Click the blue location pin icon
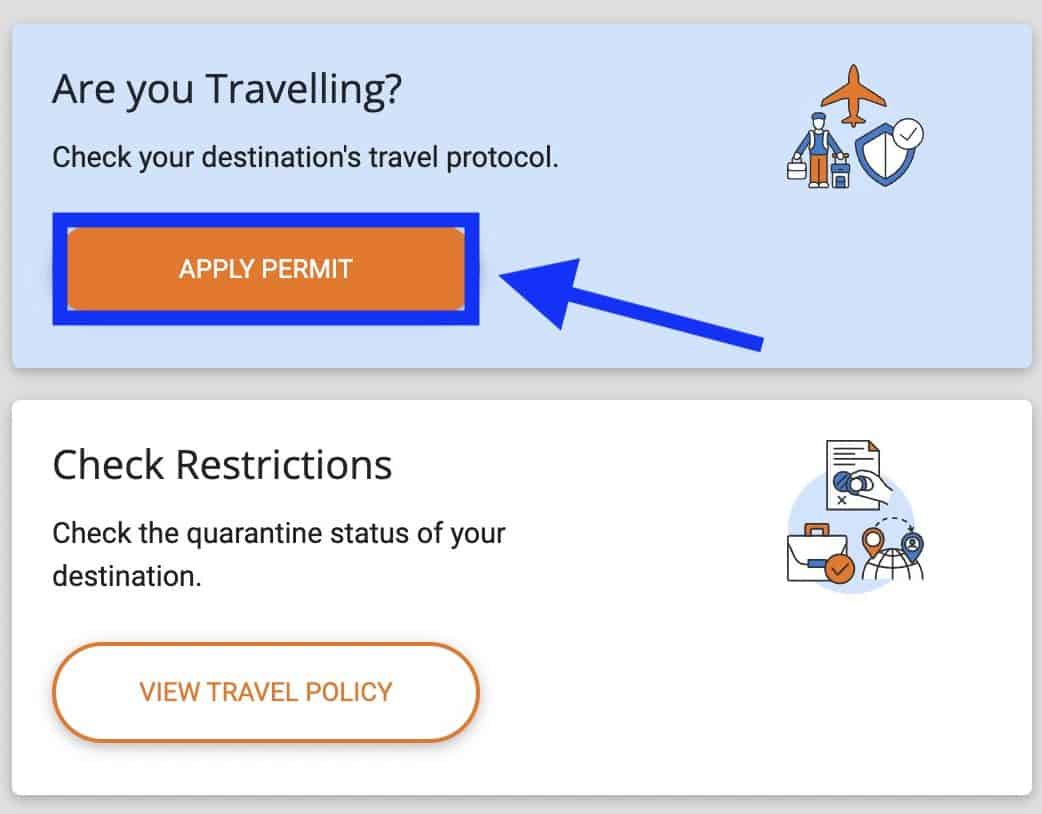Image resolution: width=1042 pixels, height=814 pixels. click(911, 543)
